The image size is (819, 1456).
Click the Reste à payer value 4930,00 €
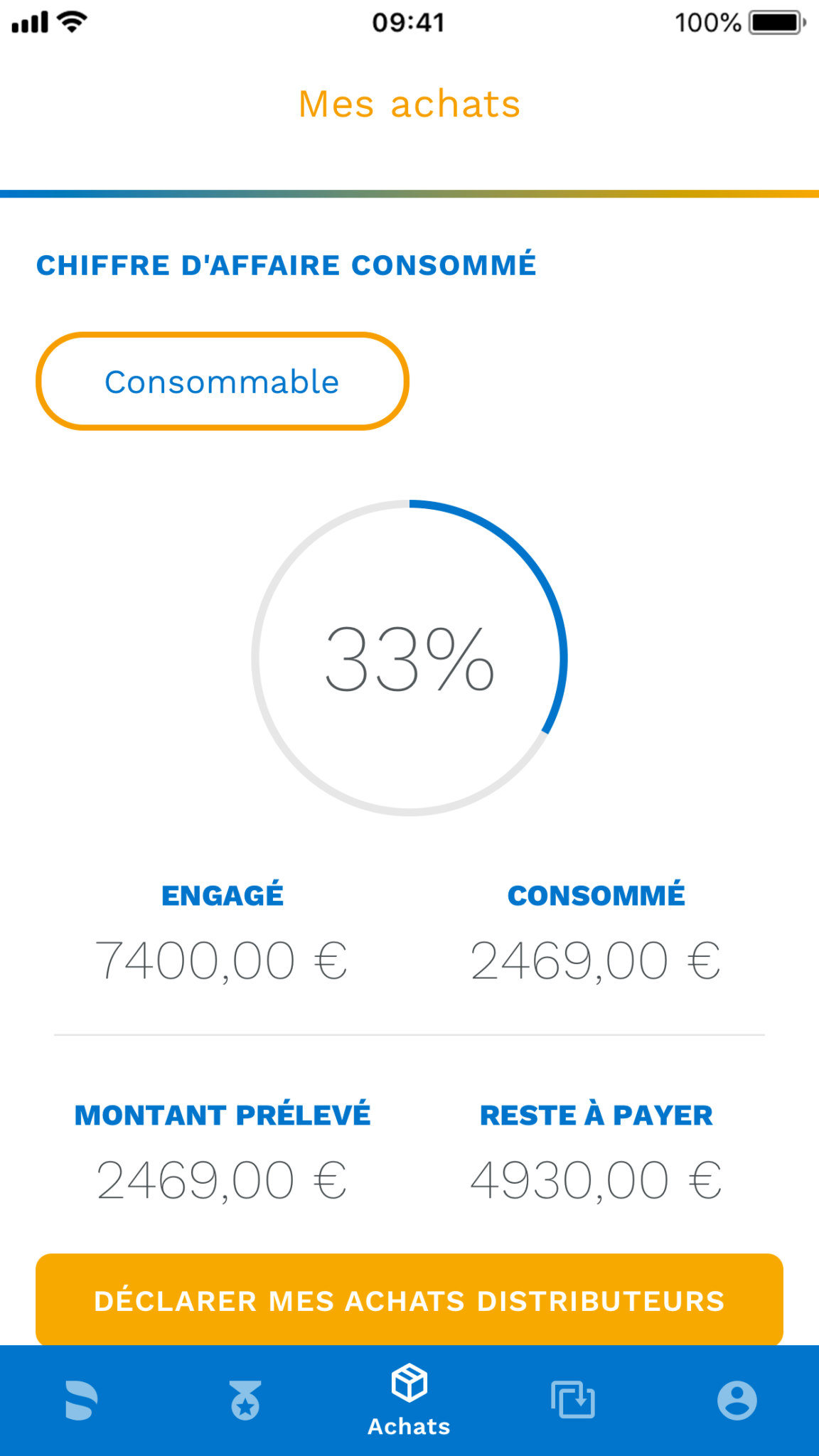(596, 1180)
